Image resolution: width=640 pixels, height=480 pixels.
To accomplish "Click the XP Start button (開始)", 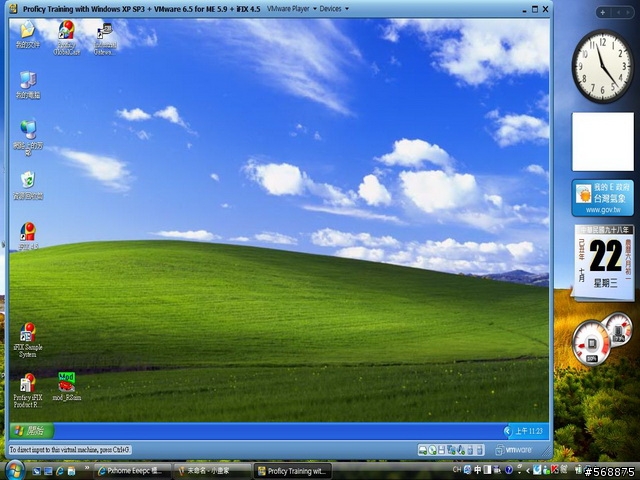I will click(31, 431).
